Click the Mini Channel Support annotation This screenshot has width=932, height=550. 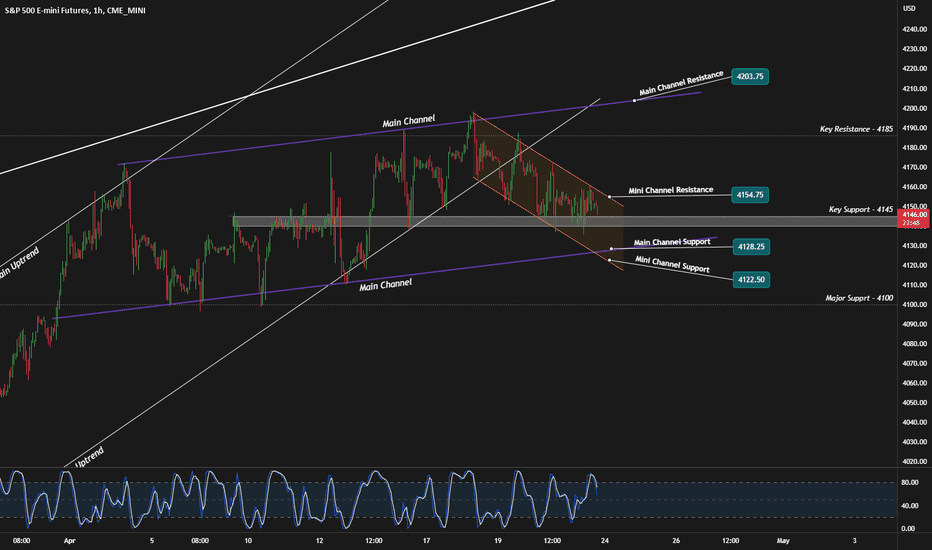coord(672,264)
